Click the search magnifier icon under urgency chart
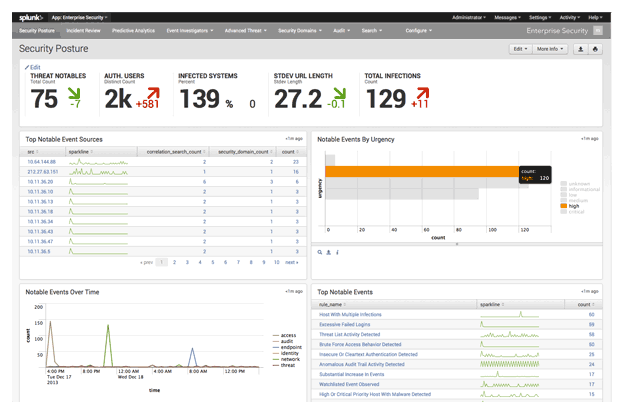 (319, 252)
